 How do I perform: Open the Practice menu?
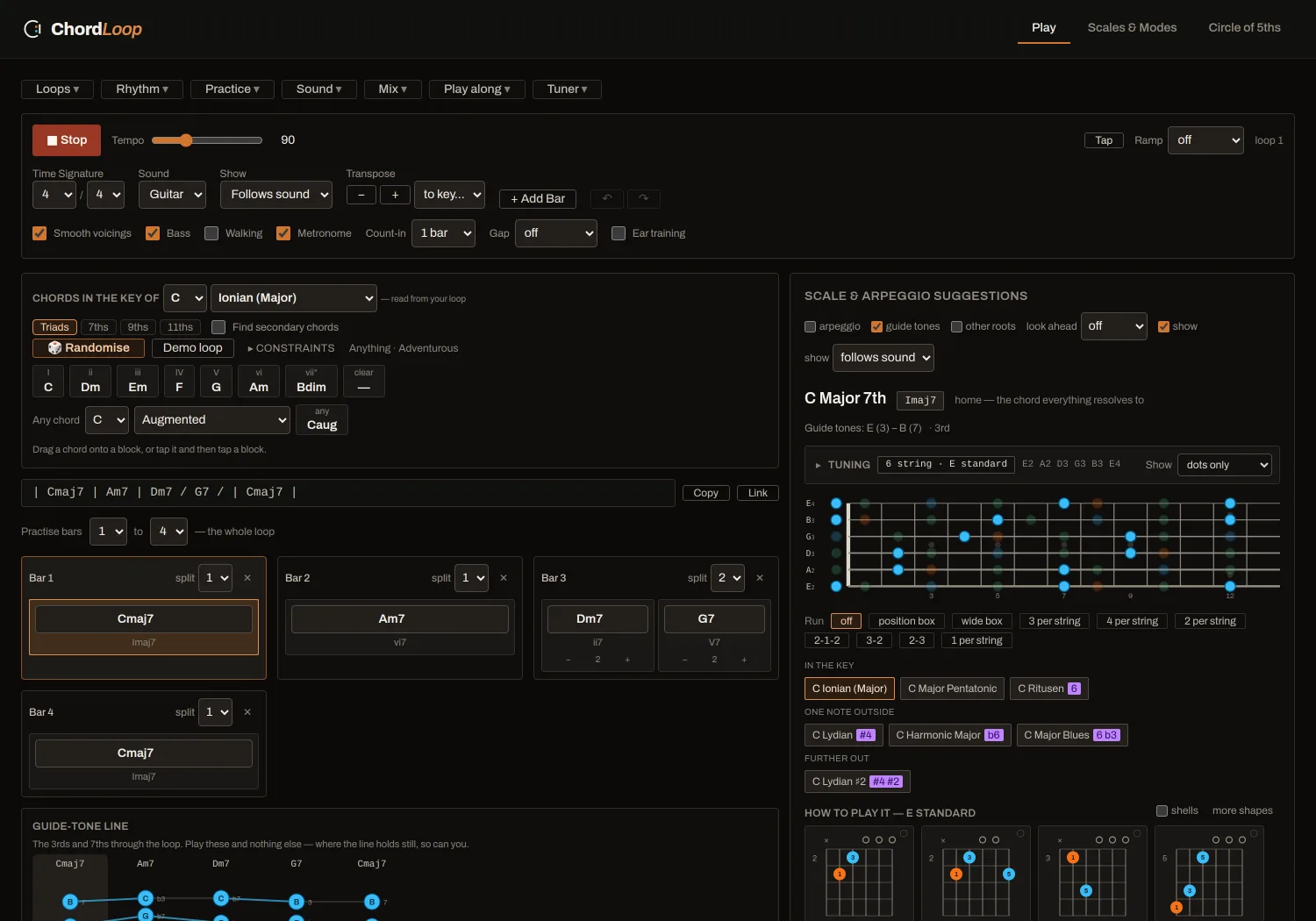pos(232,89)
